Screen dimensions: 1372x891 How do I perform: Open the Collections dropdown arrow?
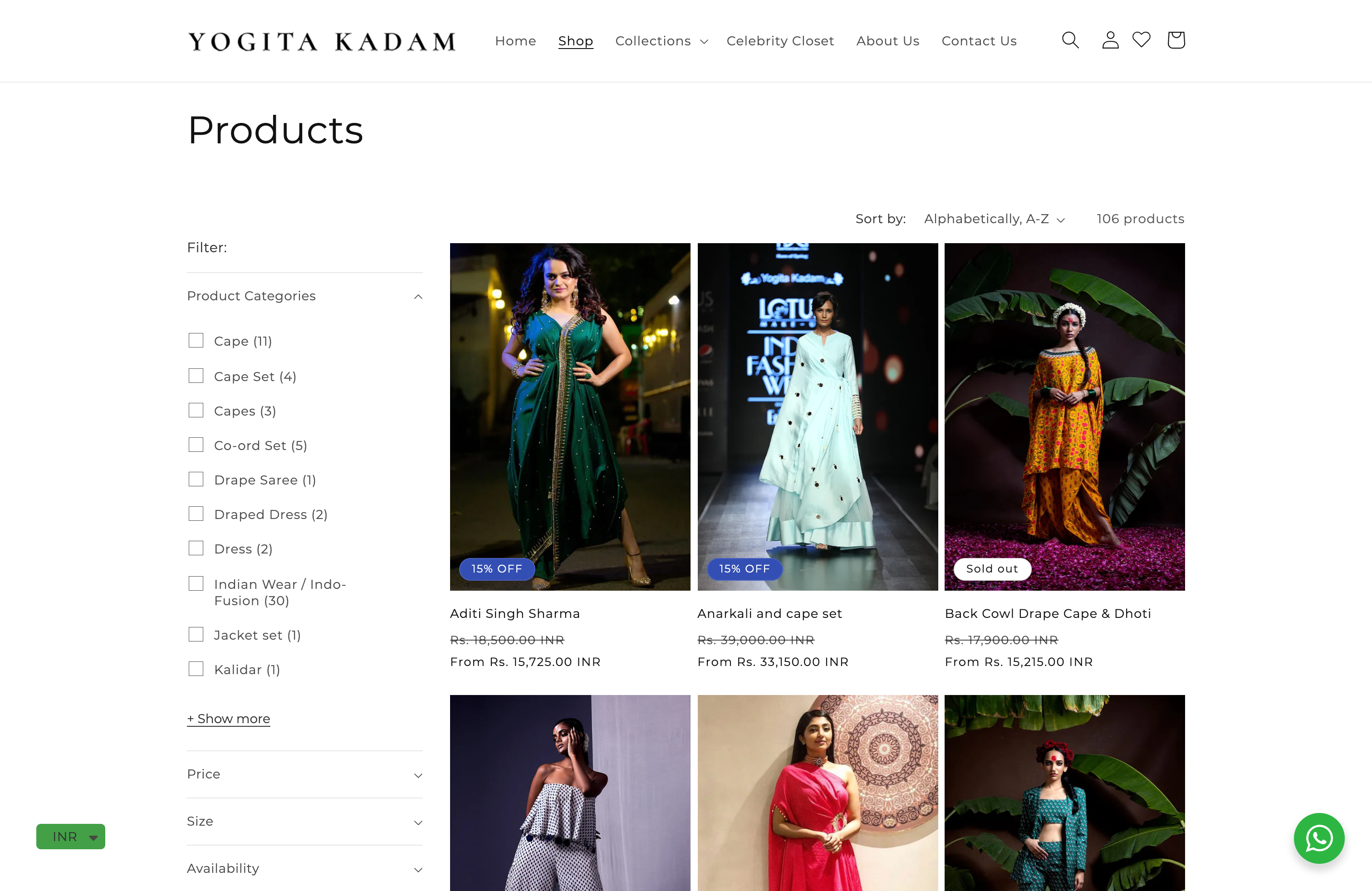coord(705,41)
